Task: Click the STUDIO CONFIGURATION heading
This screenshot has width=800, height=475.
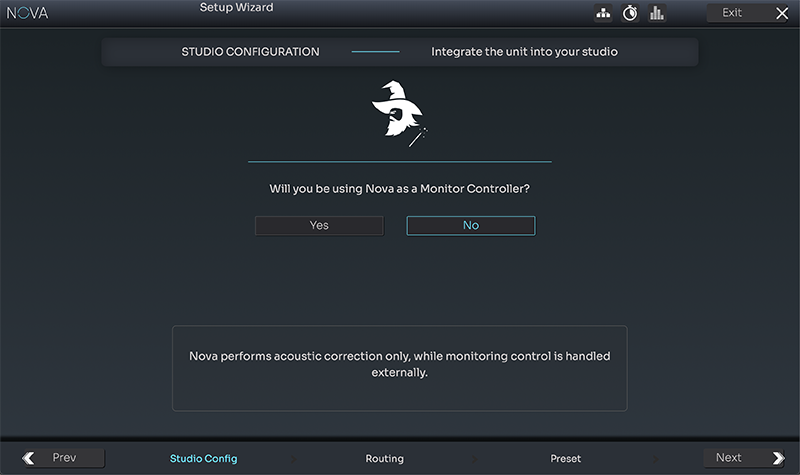Action: 251,52
